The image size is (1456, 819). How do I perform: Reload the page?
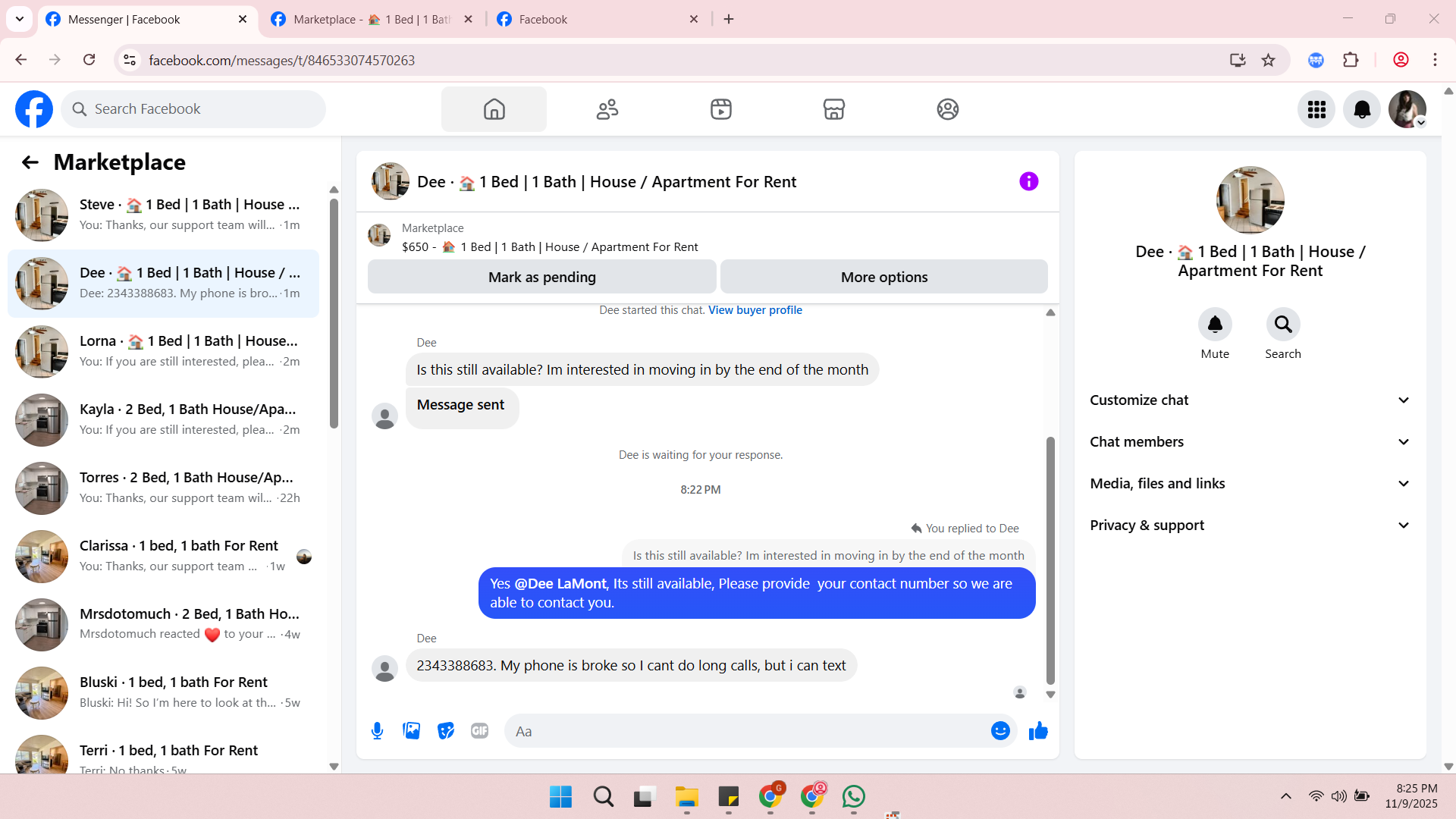point(89,60)
